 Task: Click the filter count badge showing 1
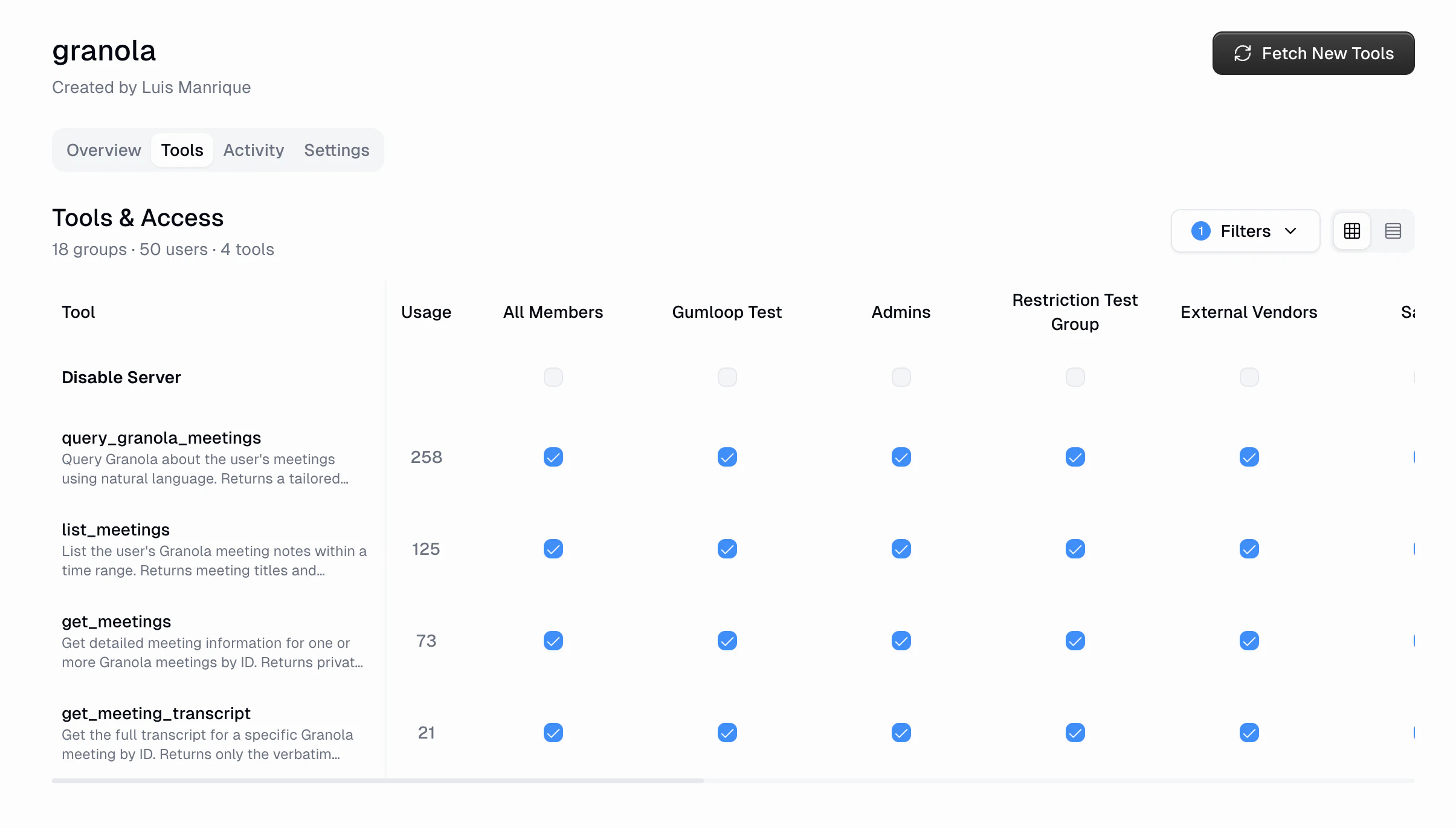pyautogui.click(x=1201, y=231)
